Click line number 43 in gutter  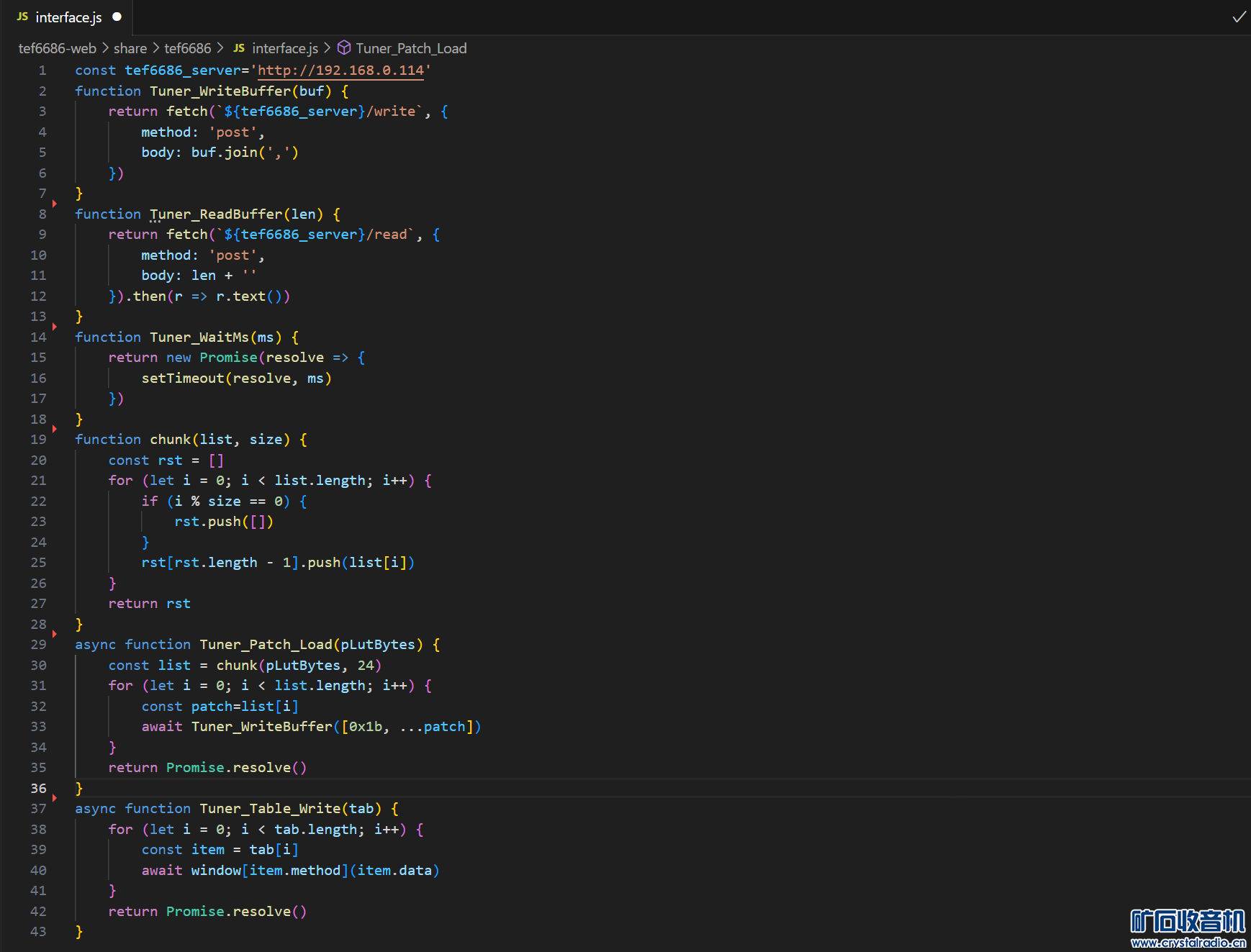point(39,932)
